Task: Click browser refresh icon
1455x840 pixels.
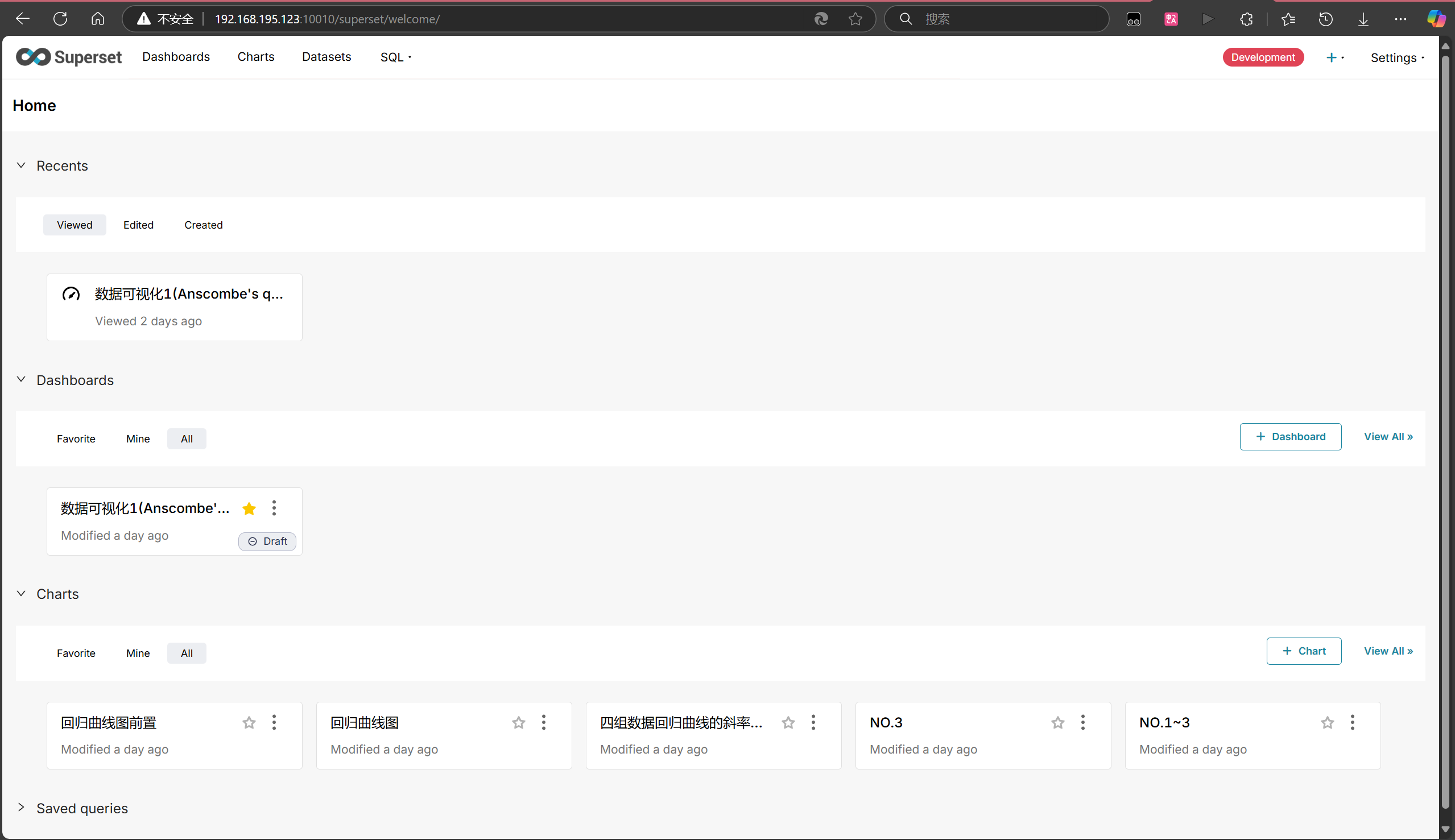Action: coord(60,19)
